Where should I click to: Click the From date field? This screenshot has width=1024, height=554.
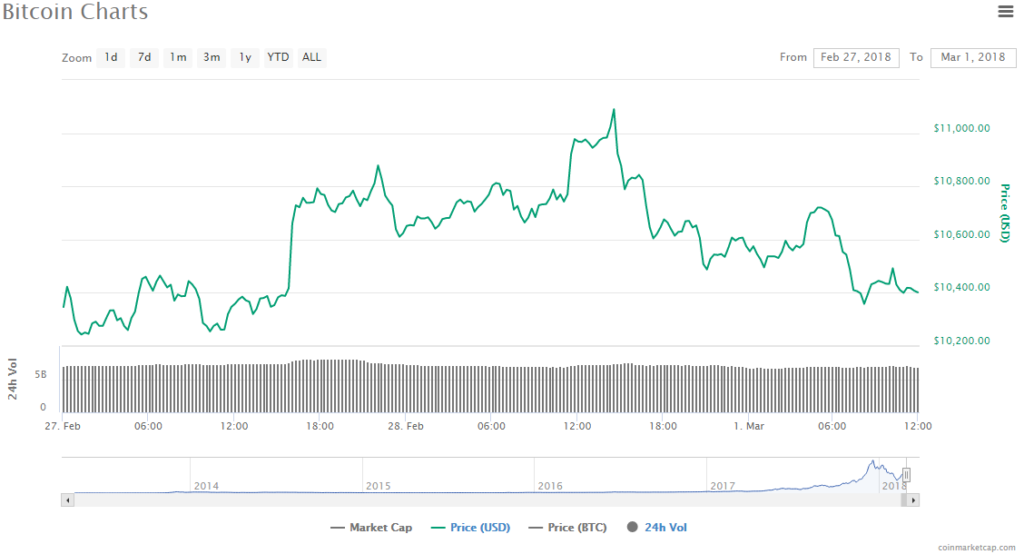855,57
